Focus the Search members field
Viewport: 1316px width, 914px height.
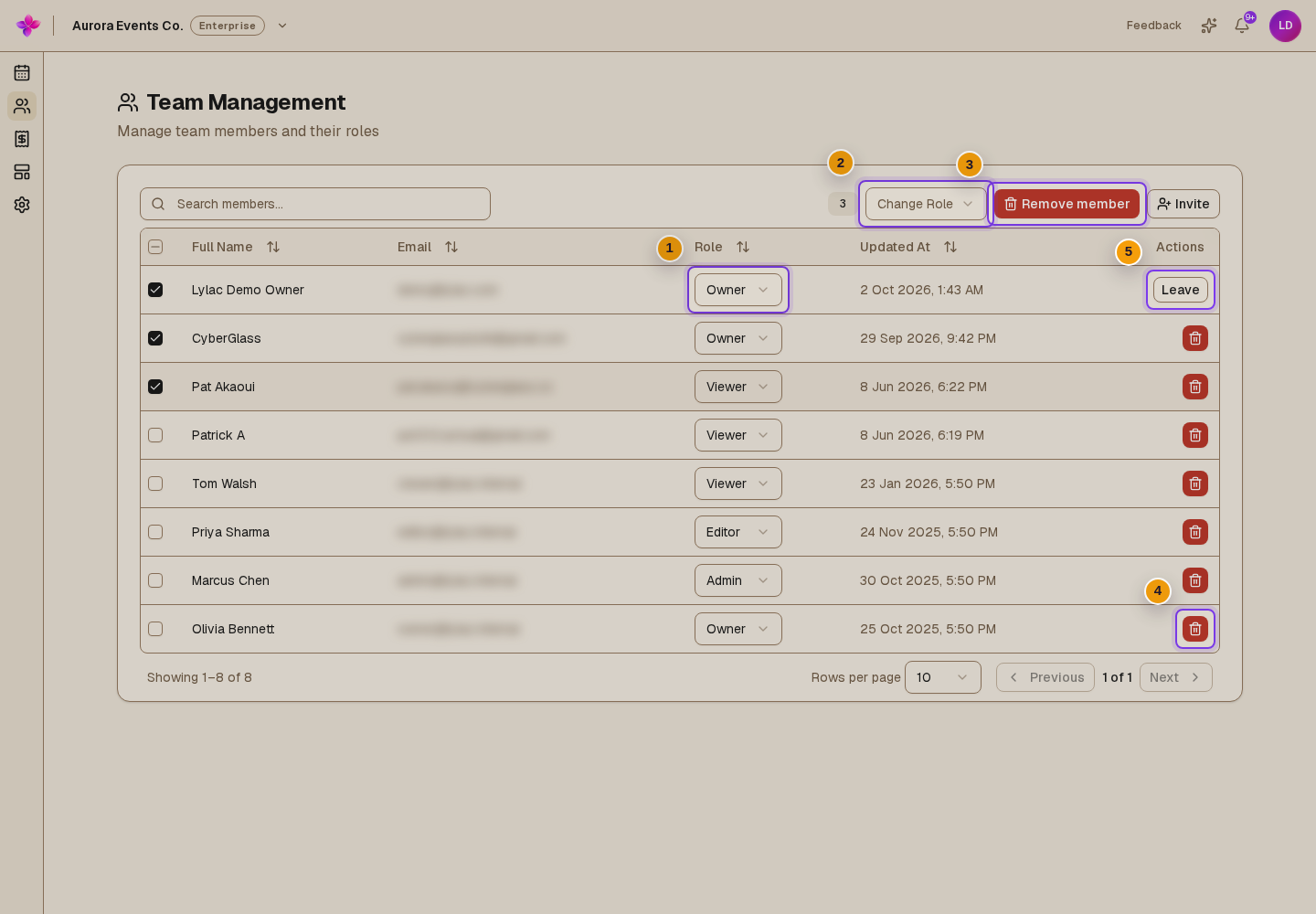[x=315, y=204]
